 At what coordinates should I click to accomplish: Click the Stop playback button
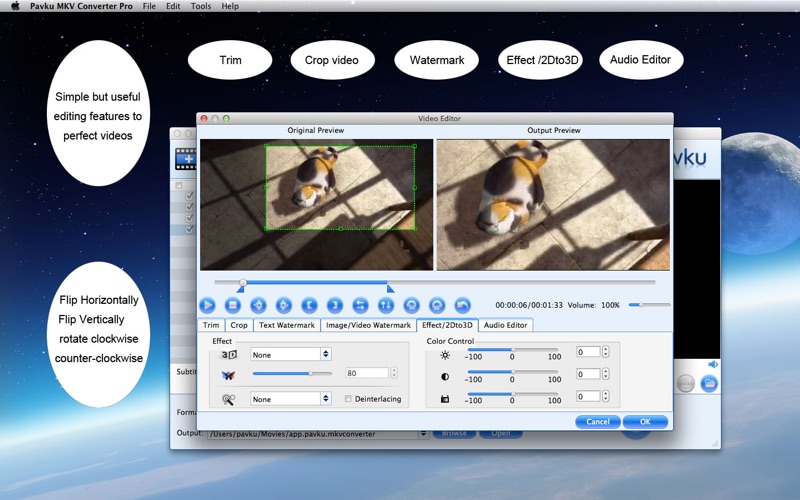click(x=233, y=305)
